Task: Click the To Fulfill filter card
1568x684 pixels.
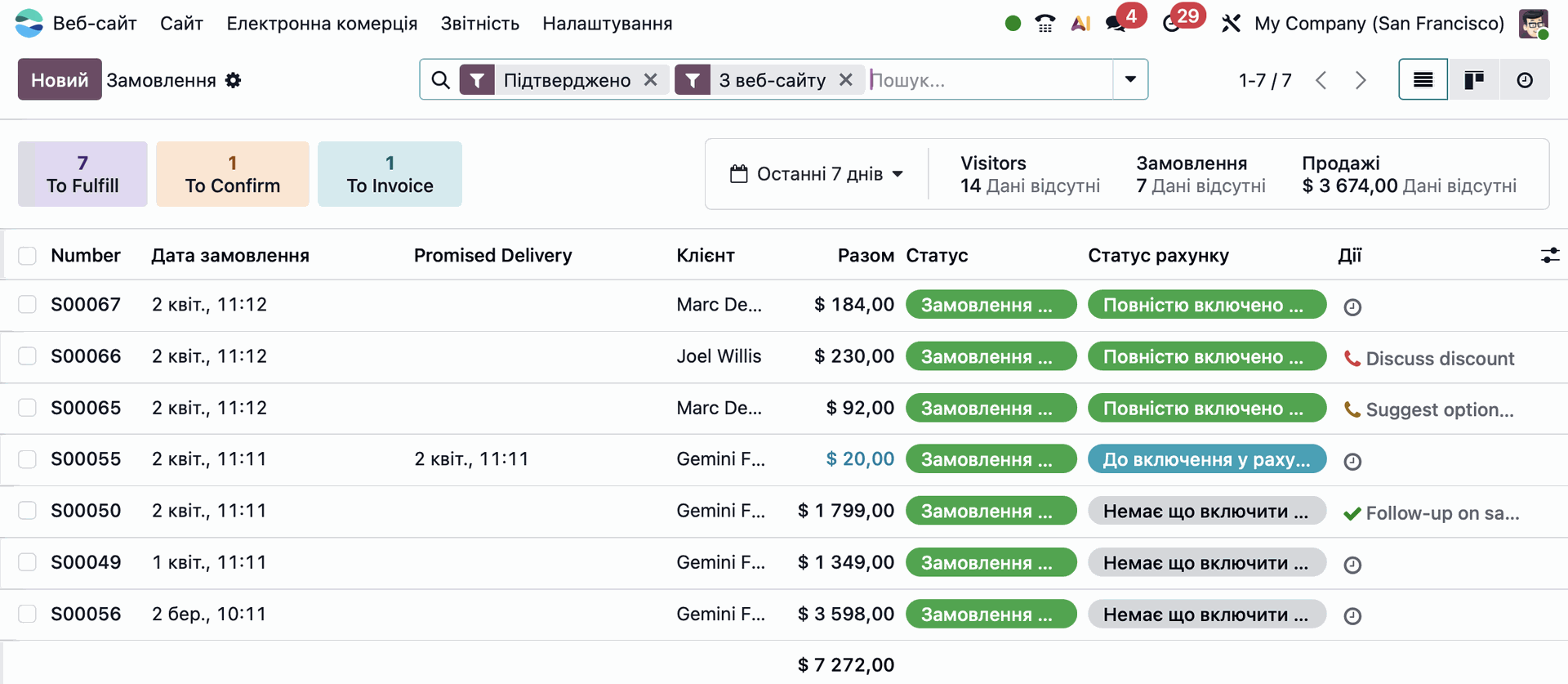Action: tap(82, 174)
